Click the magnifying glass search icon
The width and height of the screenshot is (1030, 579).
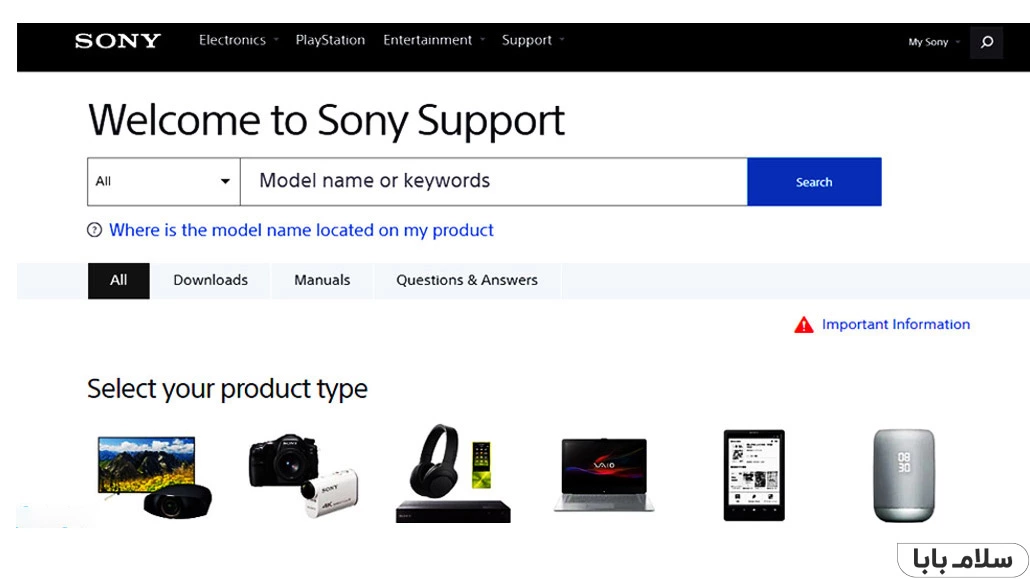(986, 42)
